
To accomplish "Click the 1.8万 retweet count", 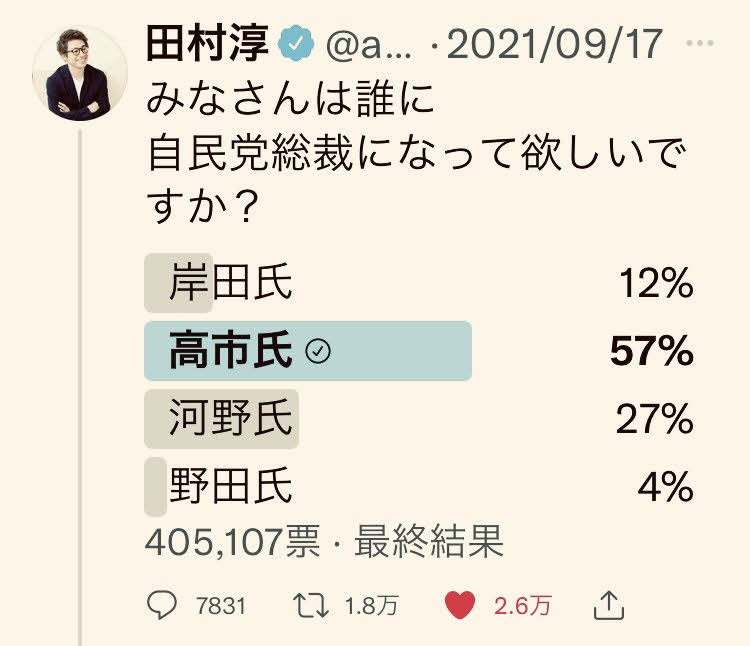I will (365, 605).
